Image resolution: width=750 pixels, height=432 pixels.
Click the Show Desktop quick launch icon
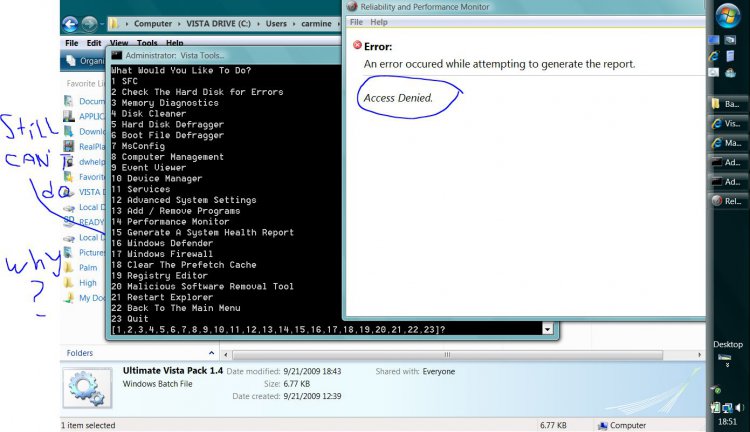point(714,40)
